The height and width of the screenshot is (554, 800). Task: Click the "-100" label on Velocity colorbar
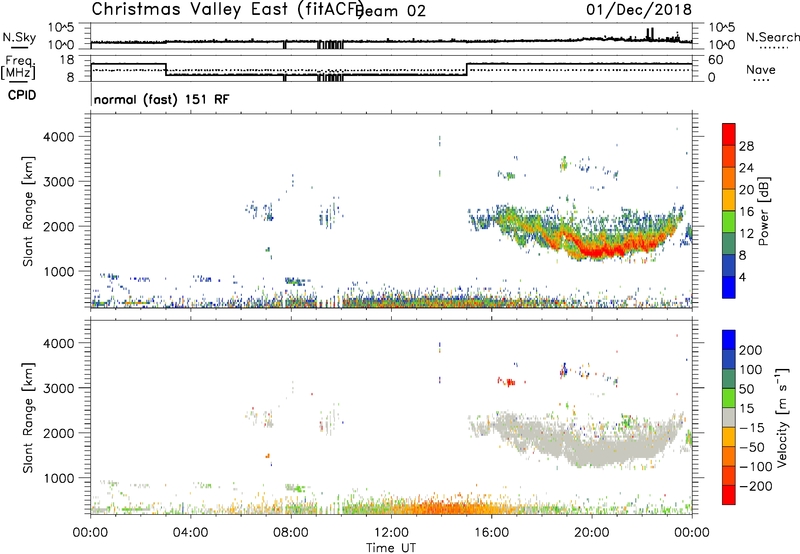(756, 467)
